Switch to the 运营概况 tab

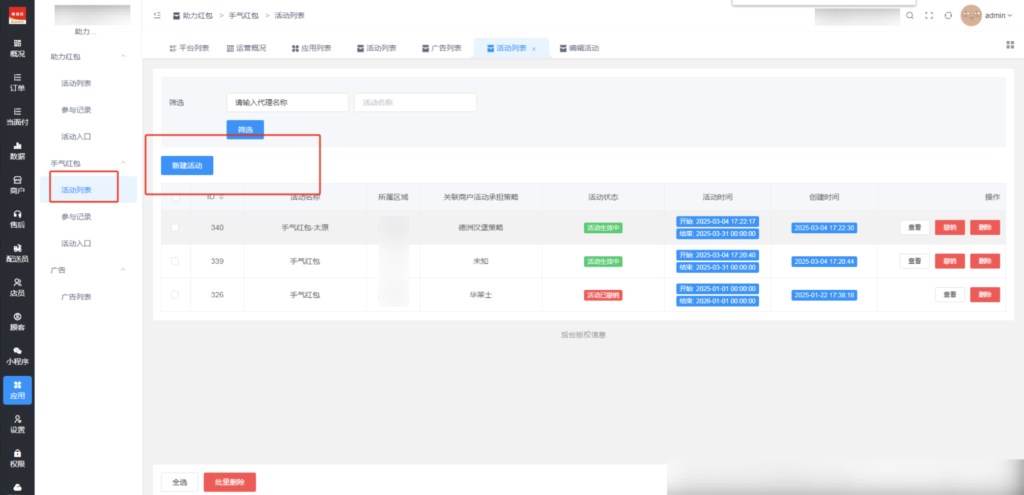[x=246, y=48]
